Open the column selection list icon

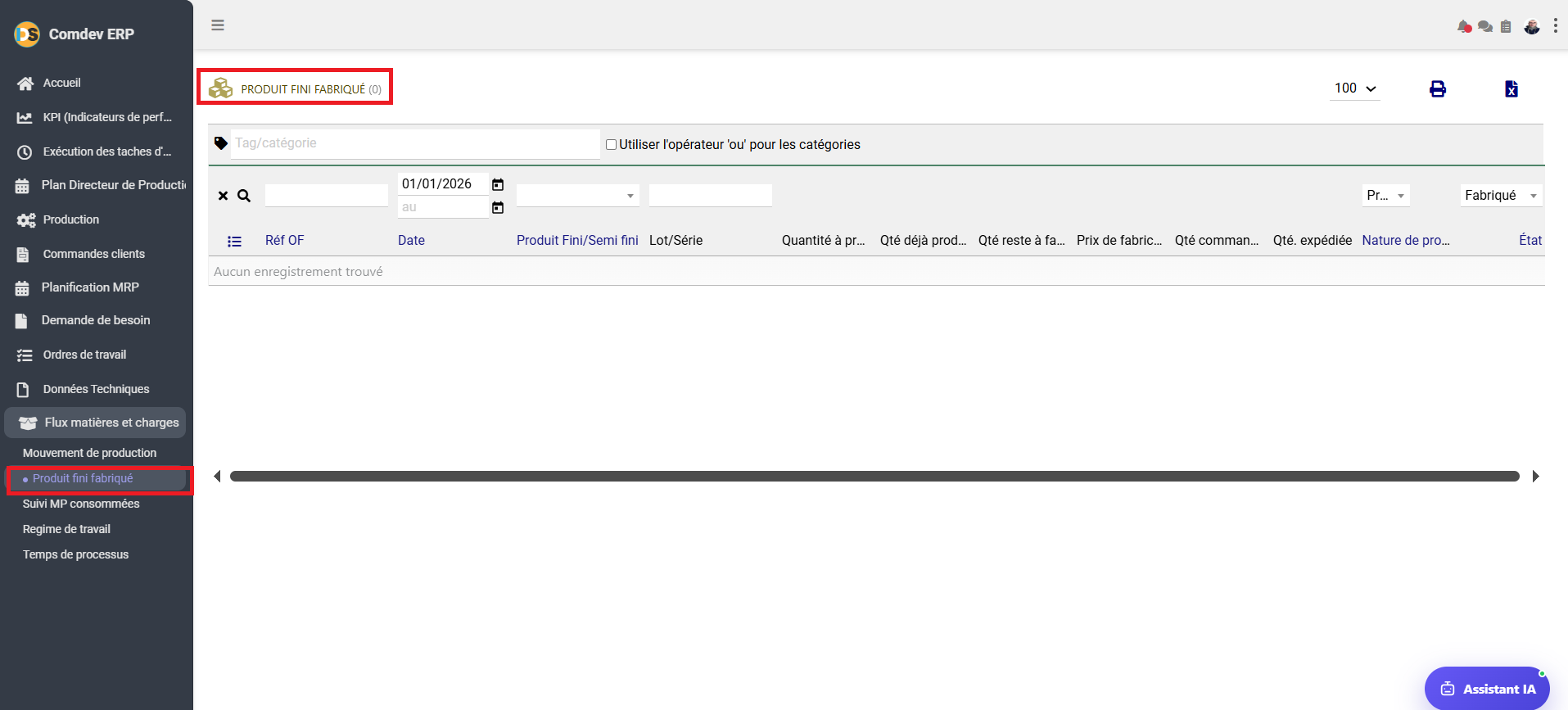pyautogui.click(x=234, y=241)
